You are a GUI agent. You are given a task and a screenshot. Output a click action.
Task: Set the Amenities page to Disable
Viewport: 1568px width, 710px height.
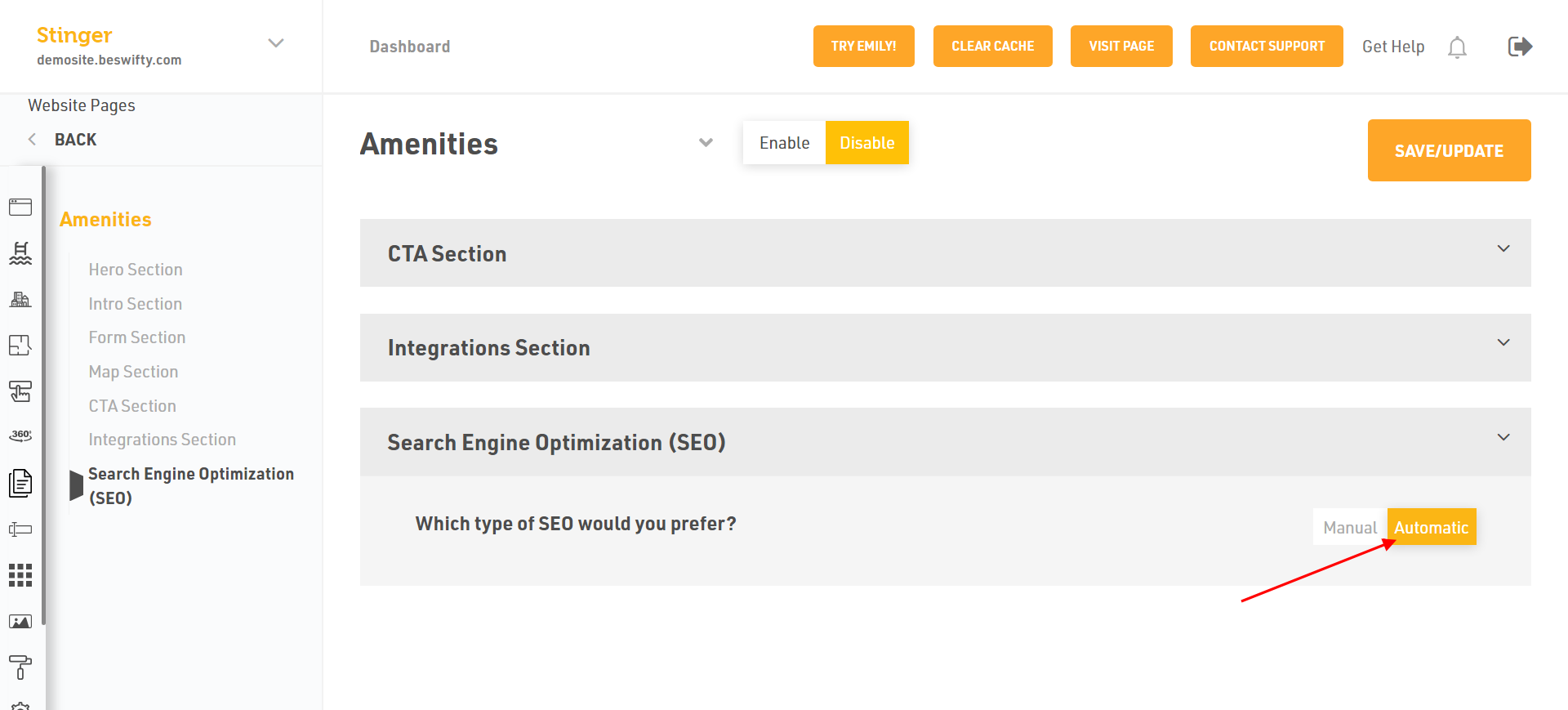(866, 143)
